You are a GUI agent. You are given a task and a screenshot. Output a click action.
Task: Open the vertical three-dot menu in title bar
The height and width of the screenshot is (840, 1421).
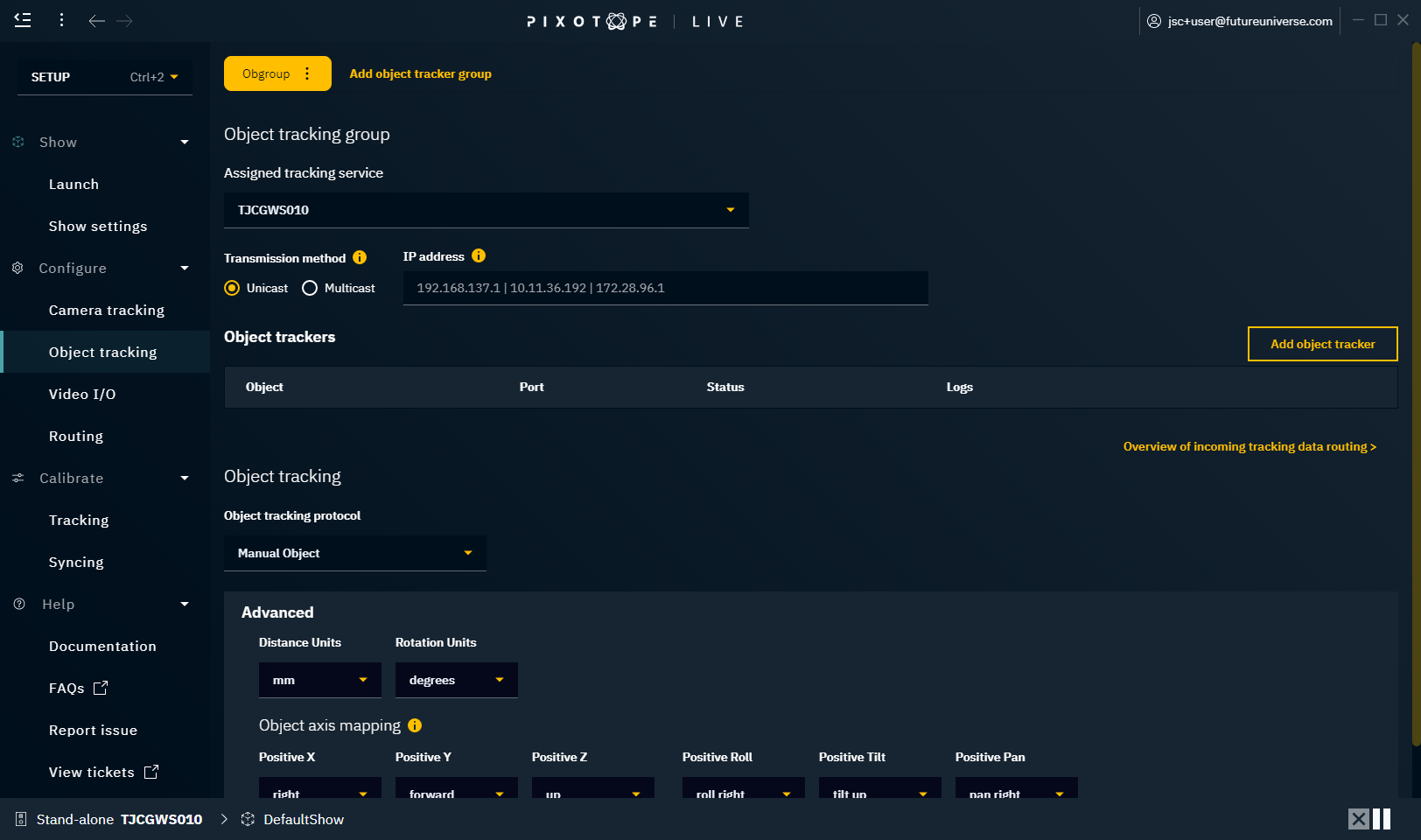tap(61, 20)
